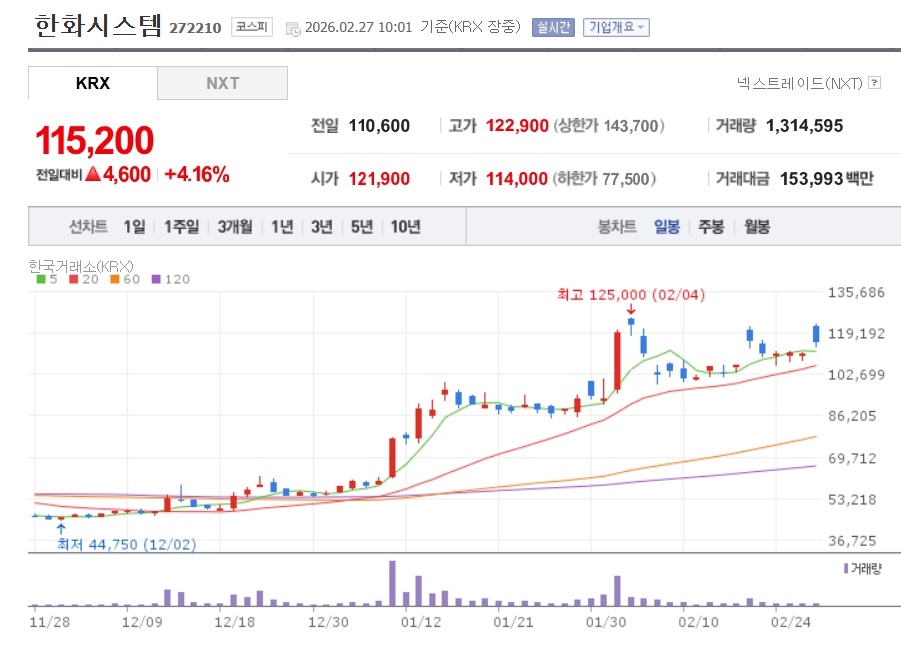This screenshot has height=653, width=901.
Task: Open the 넥스트레이드(NXT) link
Action: coord(799,83)
